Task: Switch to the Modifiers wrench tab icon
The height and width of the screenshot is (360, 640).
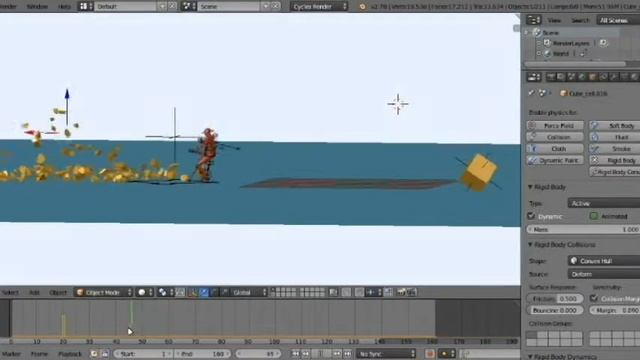Action: point(614,77)
